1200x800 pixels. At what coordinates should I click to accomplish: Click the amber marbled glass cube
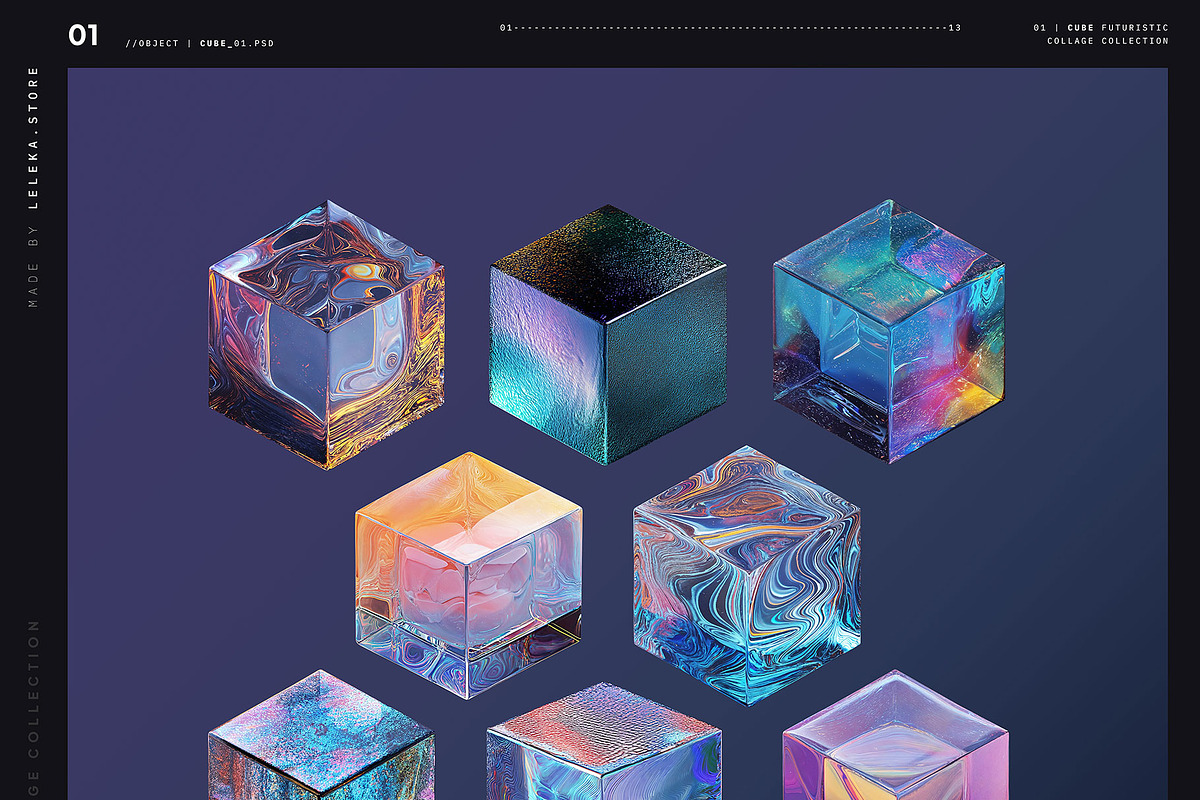tap(327, 335)
